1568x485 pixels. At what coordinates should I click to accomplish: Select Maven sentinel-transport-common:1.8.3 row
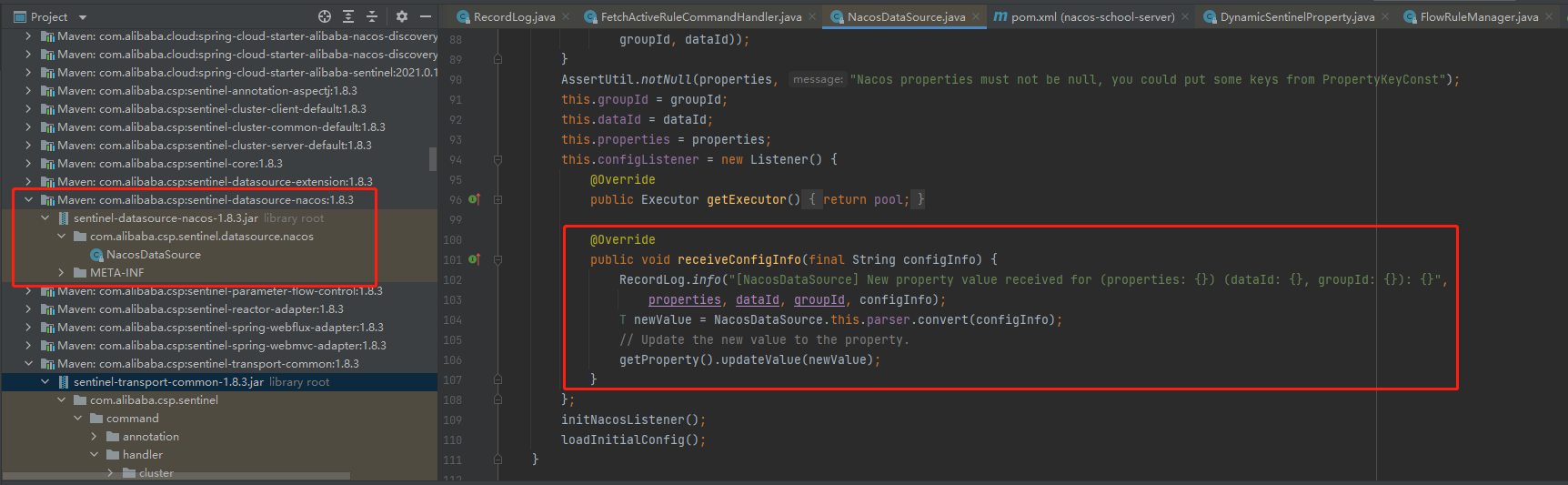219,363
